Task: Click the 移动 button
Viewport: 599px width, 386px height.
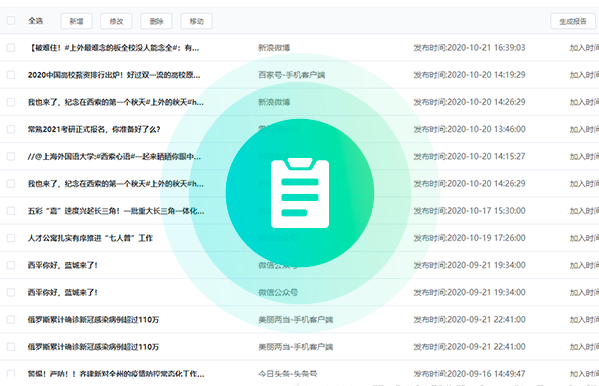Action: pos(196,21)
